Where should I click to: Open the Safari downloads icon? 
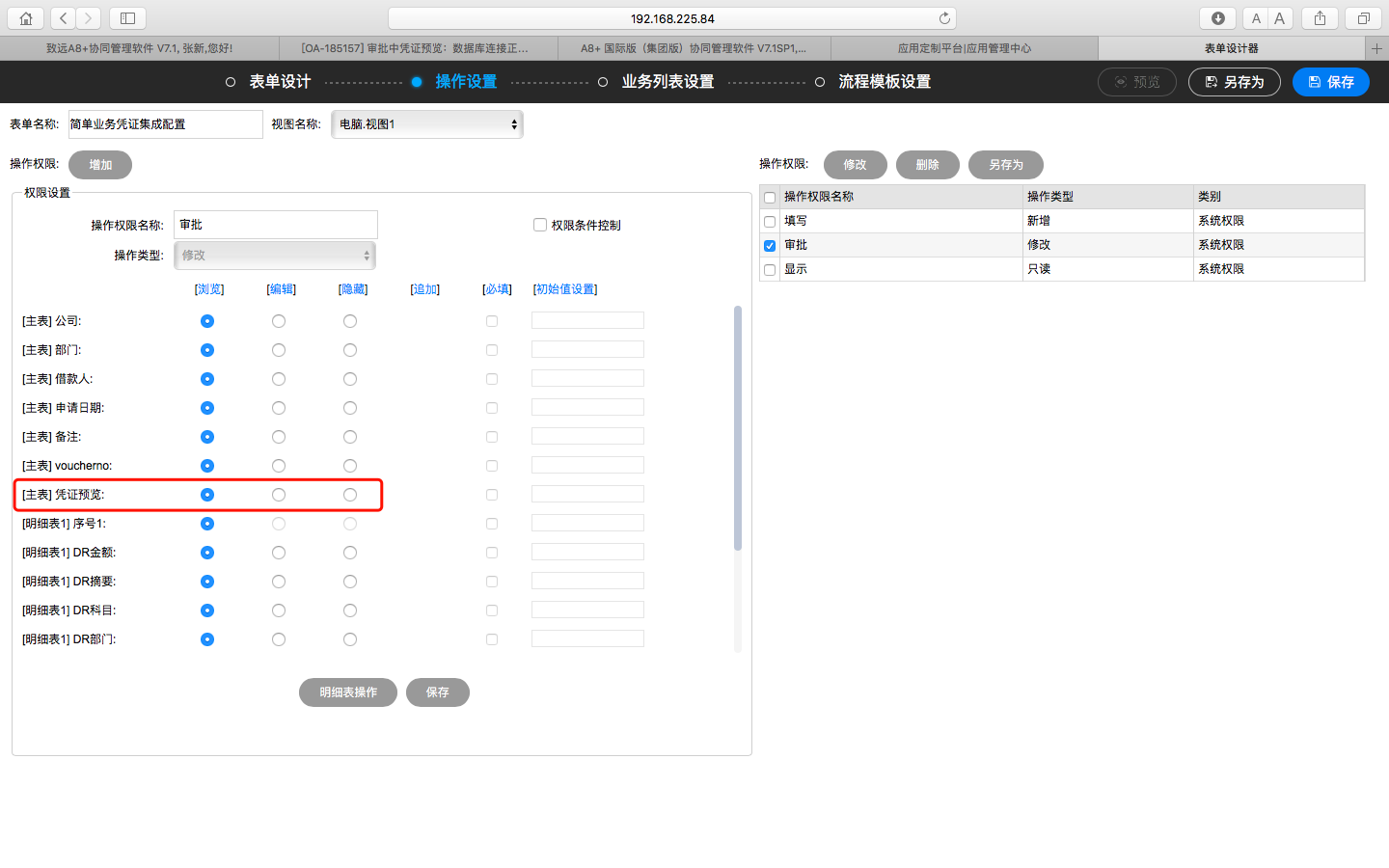(x=1218, y=18)
